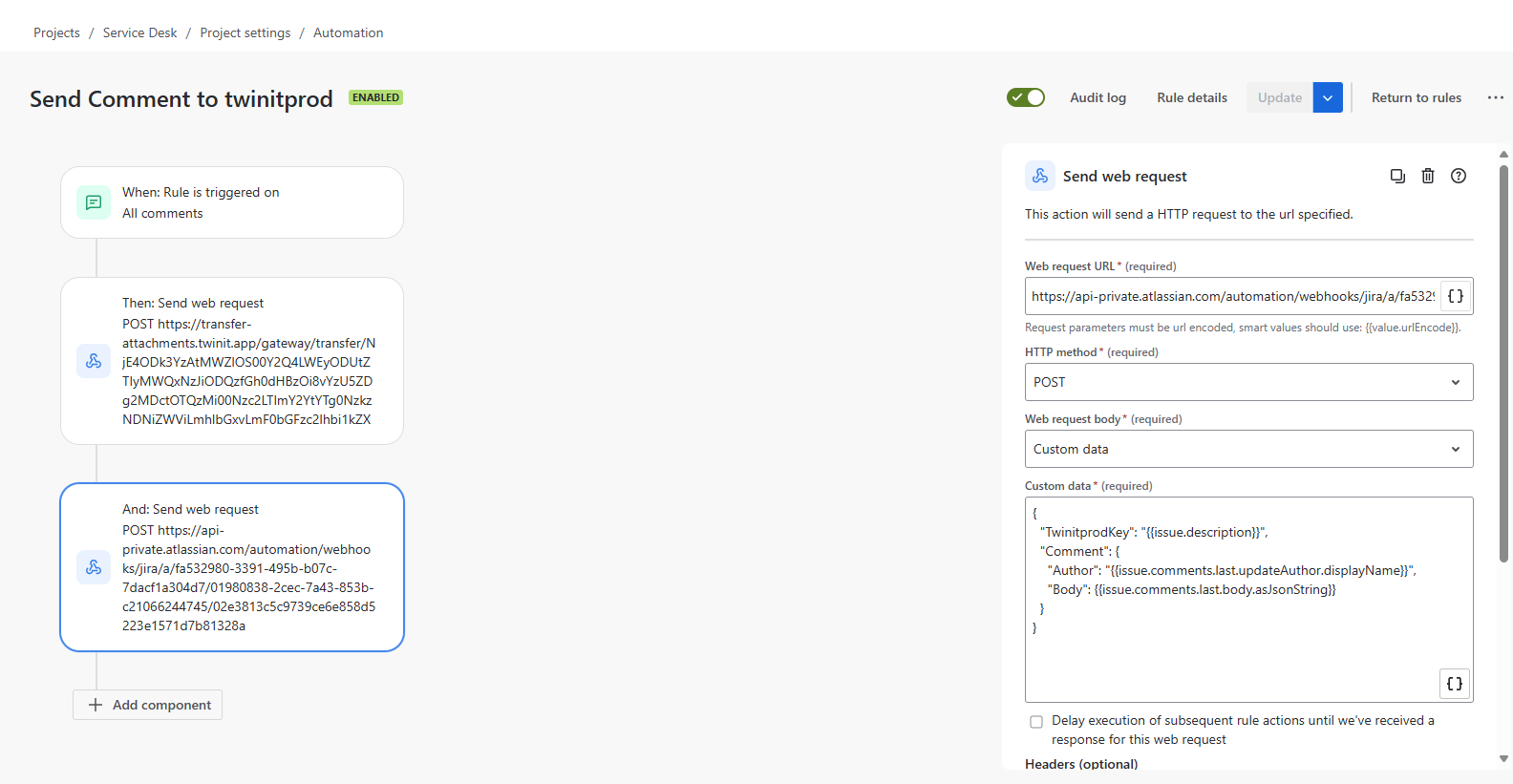Open Rule details
Viewport: 1513px width, 784px height.
pos(1192,97)
